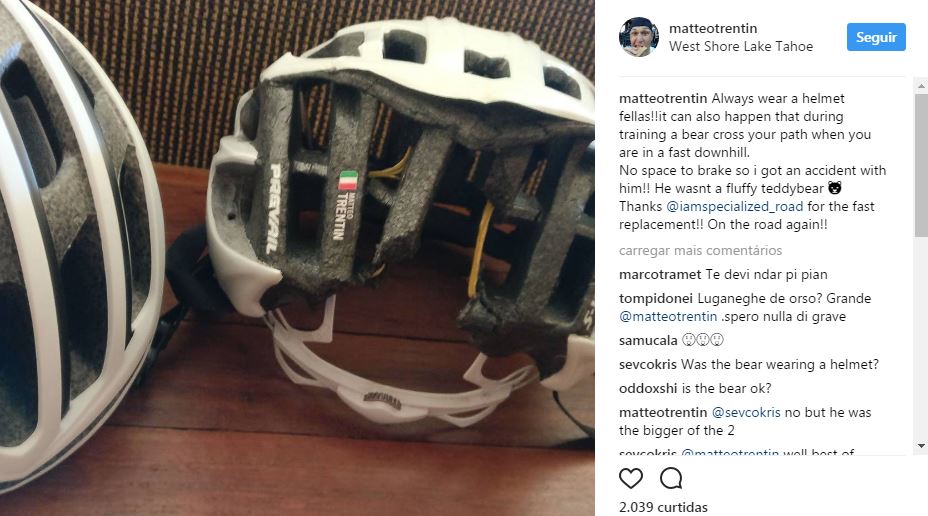The width and height of the screenshot is (928, 516).
Task: Open the @matteotrentin mention in tompidonei's comment
Action: (668, 317)
